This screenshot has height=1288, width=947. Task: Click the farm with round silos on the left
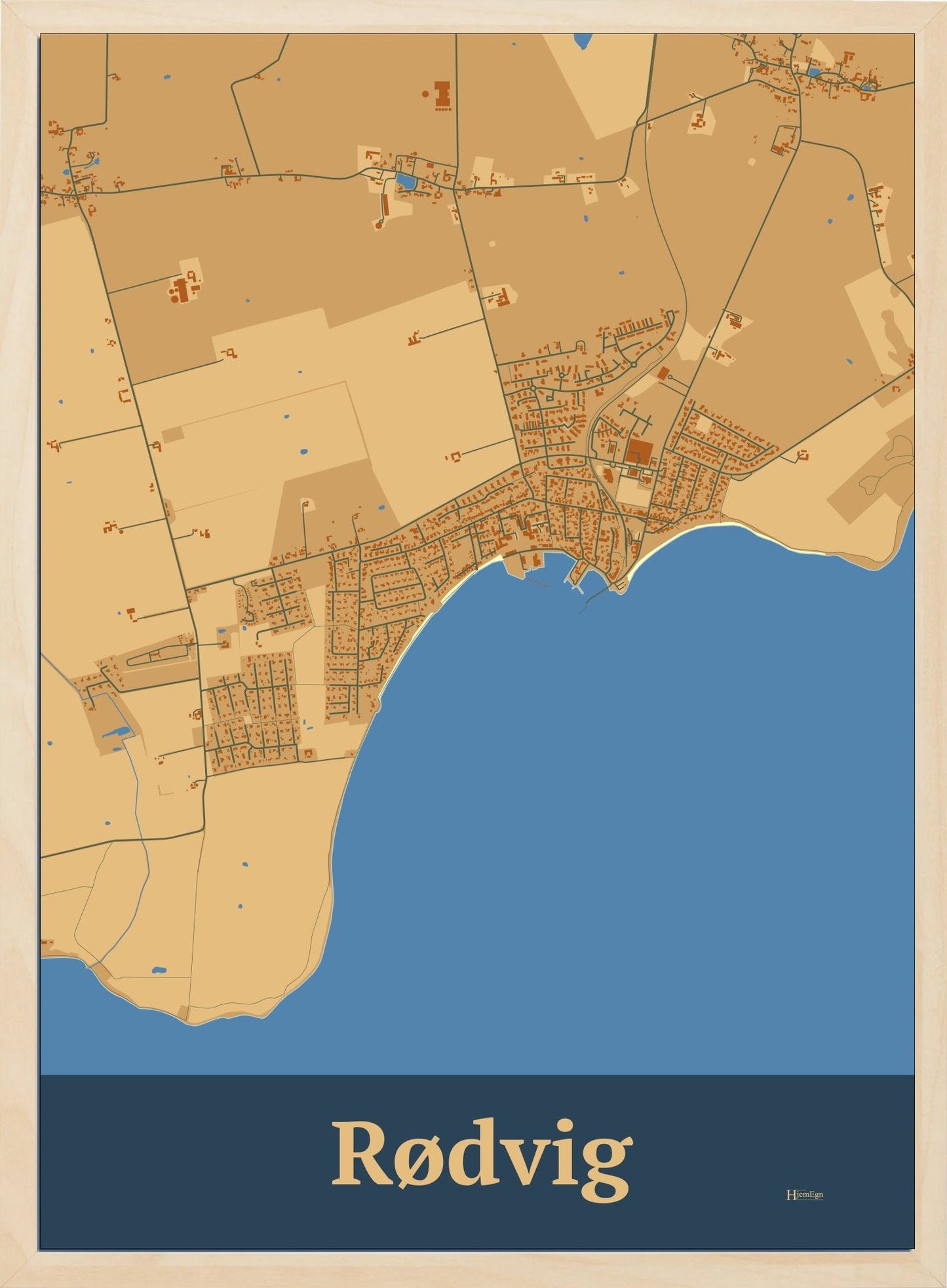coord(180,290)
